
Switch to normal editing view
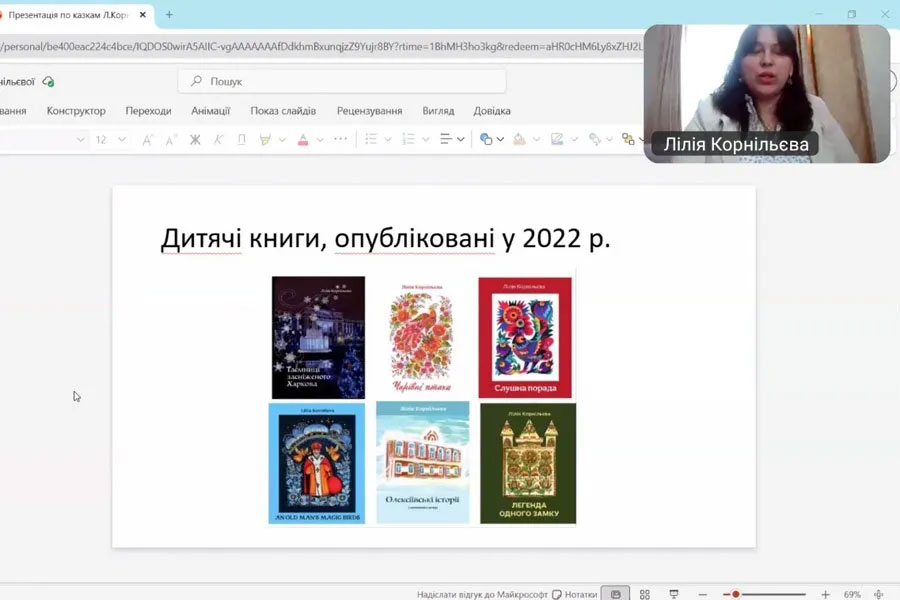(615, 594)
